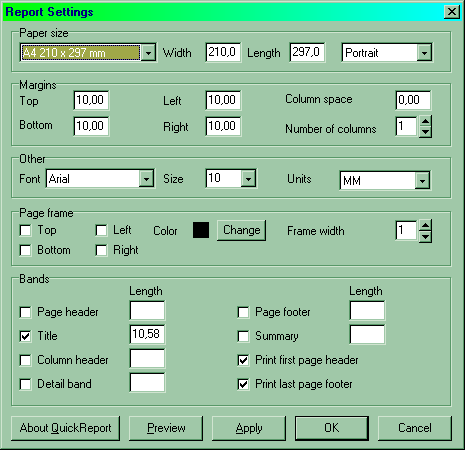Decrease the Frame width value
The width and height of the screenshot is (465, 450).
point(425,236)
